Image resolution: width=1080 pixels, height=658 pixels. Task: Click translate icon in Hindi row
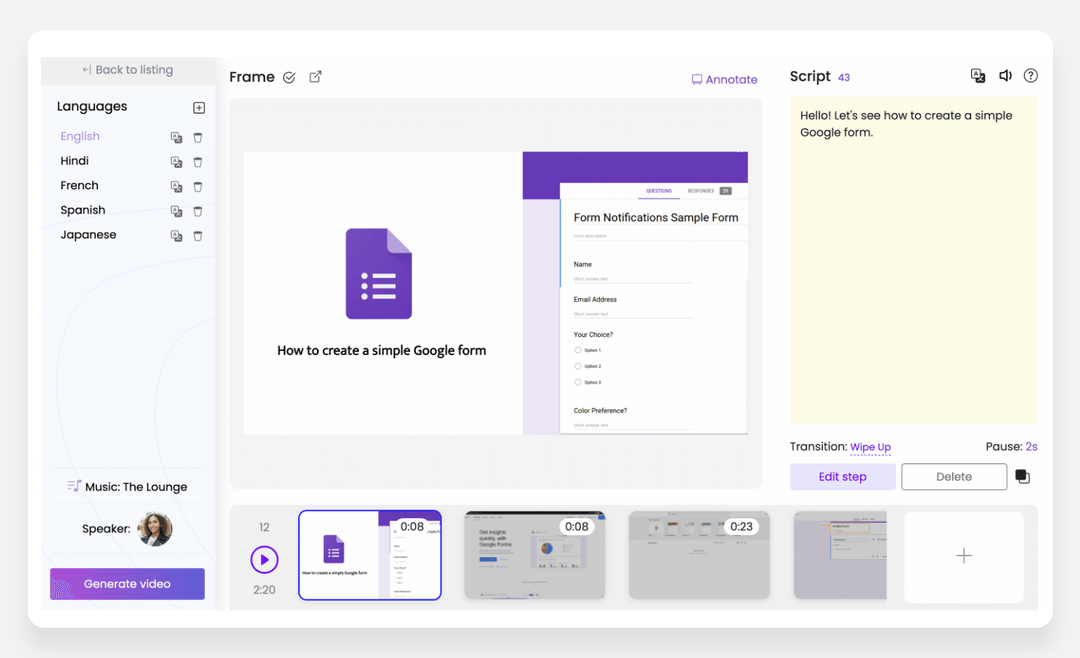[176, 162]
